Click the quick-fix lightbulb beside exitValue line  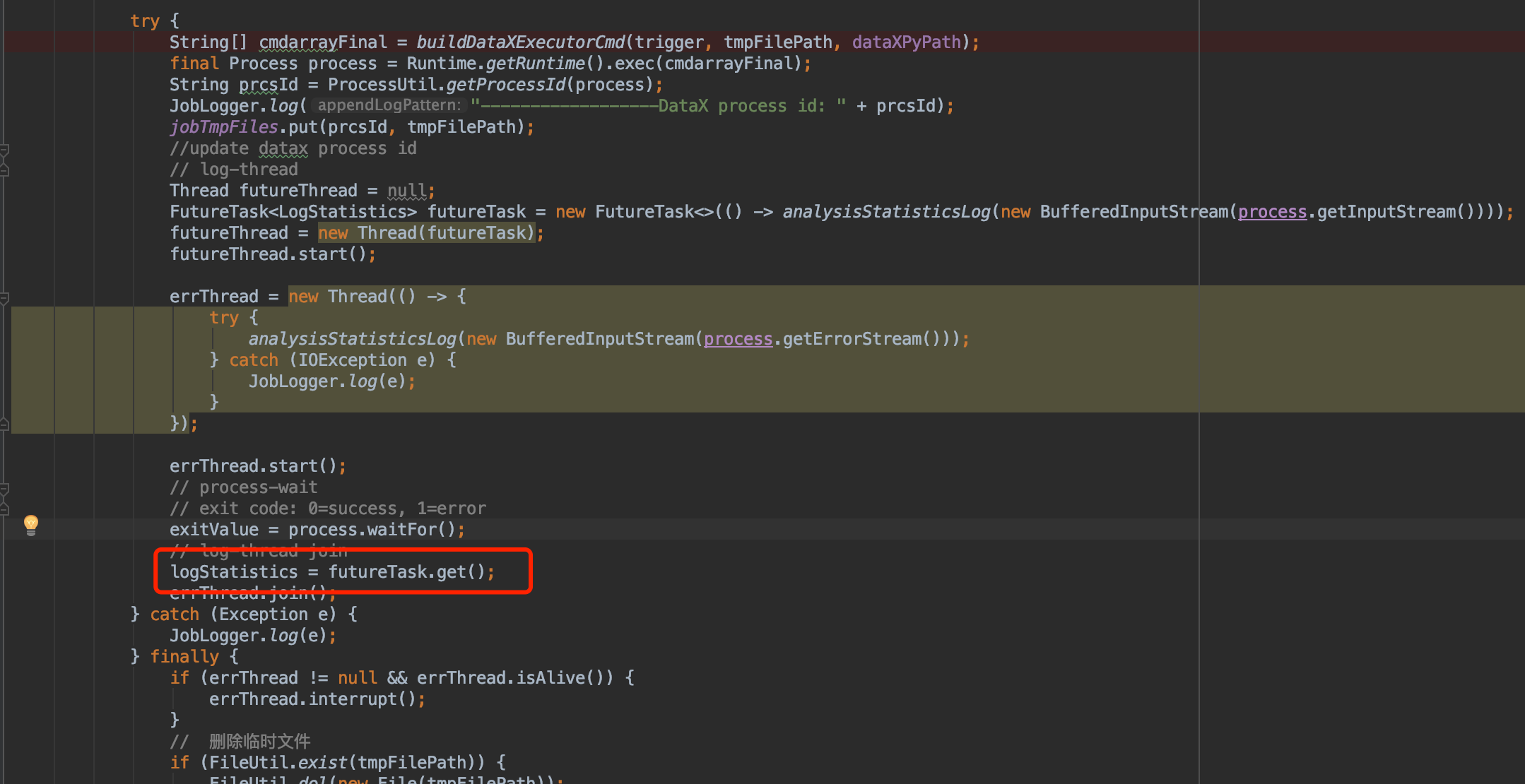coord(31,524)
